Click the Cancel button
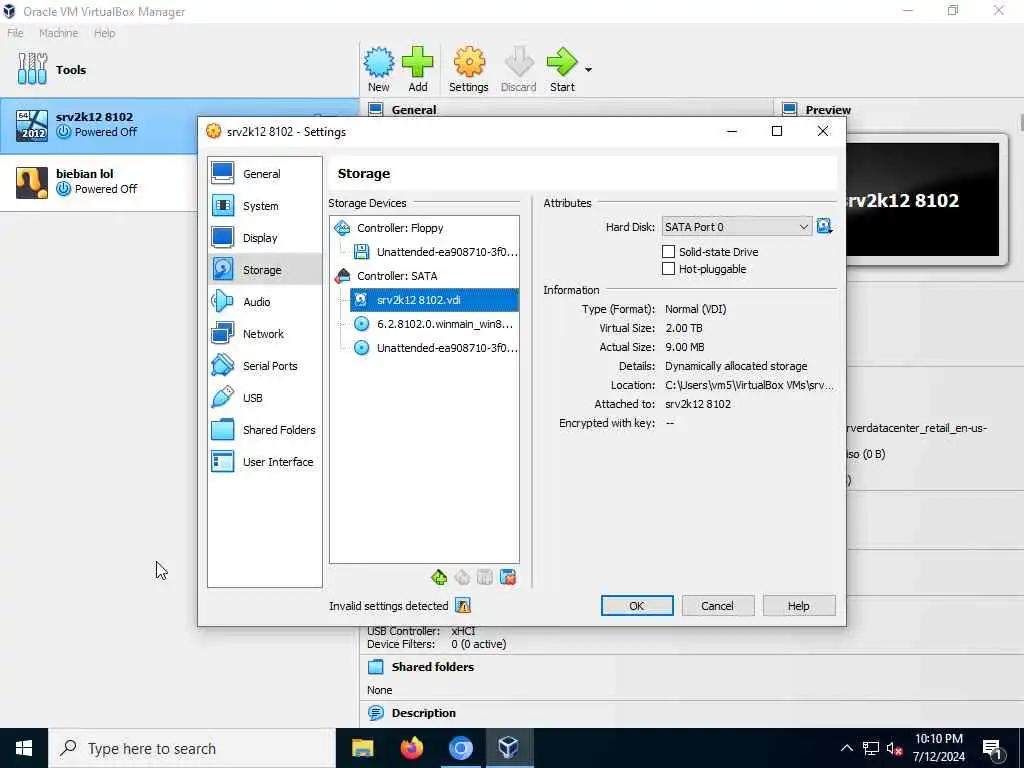 (x=718, y=606)
